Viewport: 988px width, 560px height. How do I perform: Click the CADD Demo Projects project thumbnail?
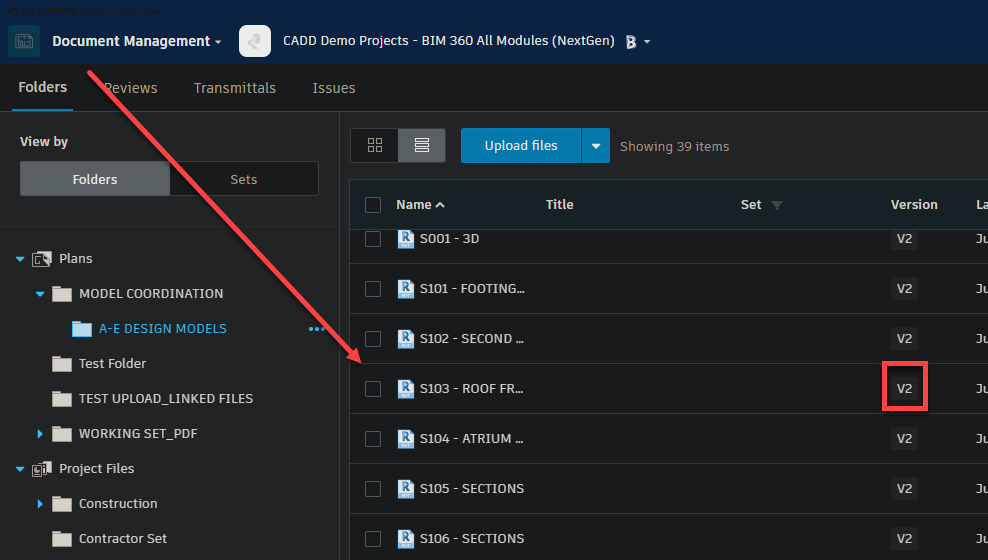click(255, 41)
